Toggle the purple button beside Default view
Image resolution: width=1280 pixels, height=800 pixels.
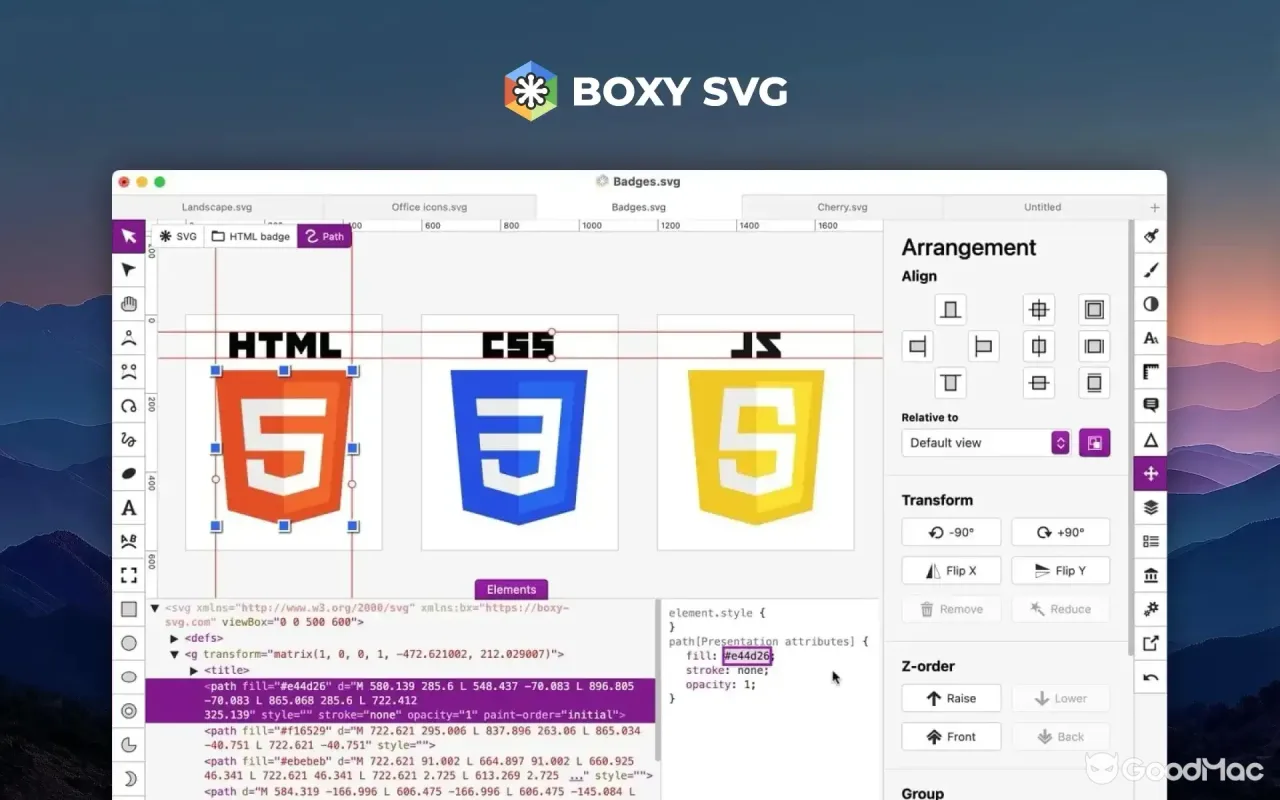tap(1094, 442)
